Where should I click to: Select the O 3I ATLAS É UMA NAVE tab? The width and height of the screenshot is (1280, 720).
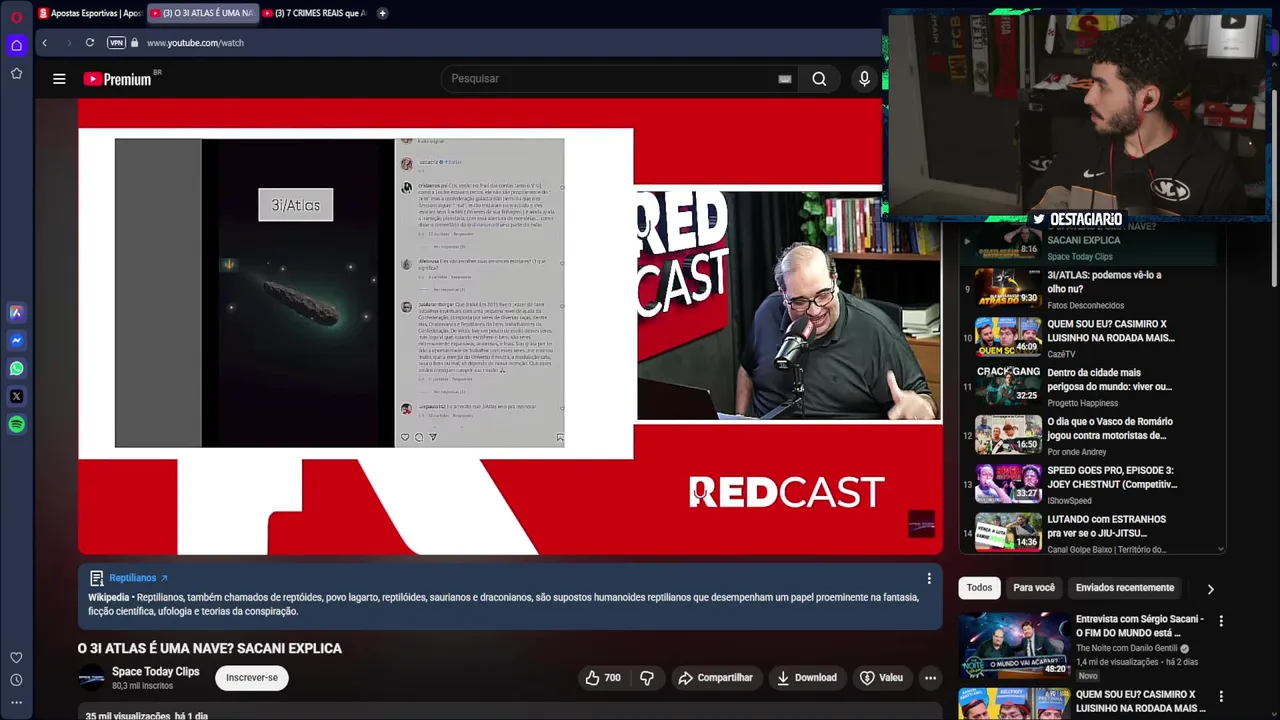(202, 13)
